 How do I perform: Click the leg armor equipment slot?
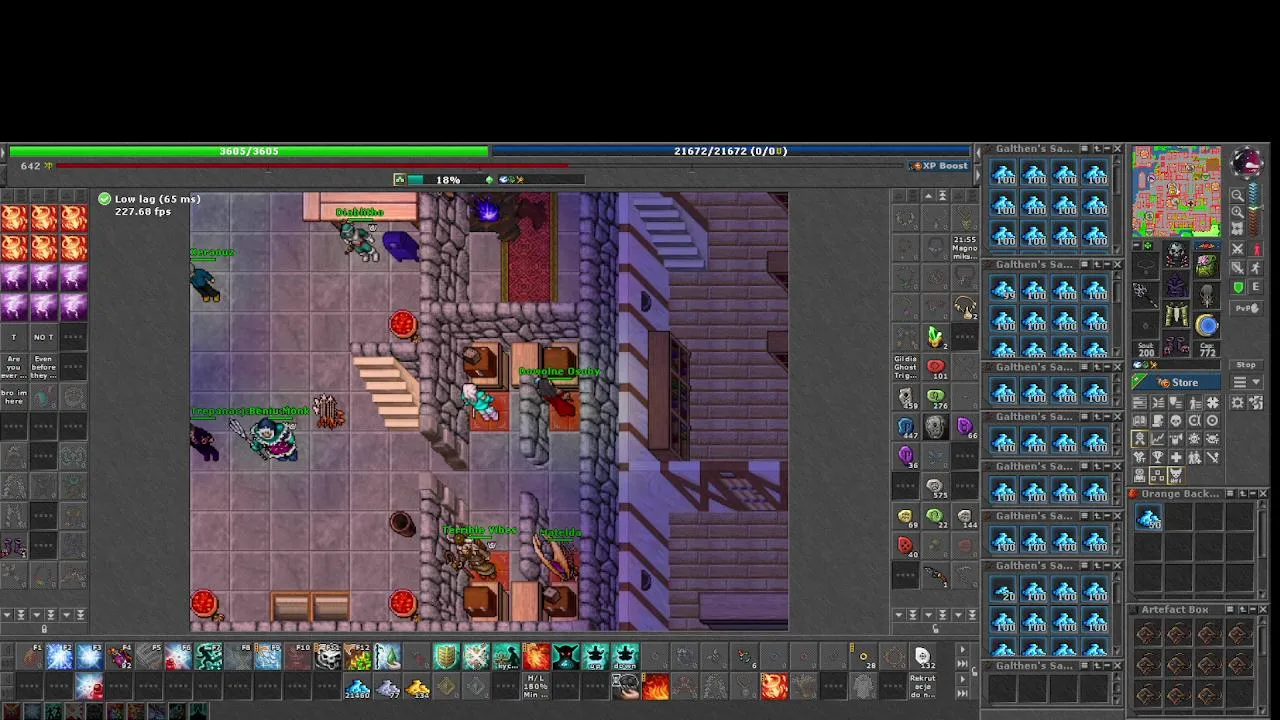click(x=1176, y=314)
